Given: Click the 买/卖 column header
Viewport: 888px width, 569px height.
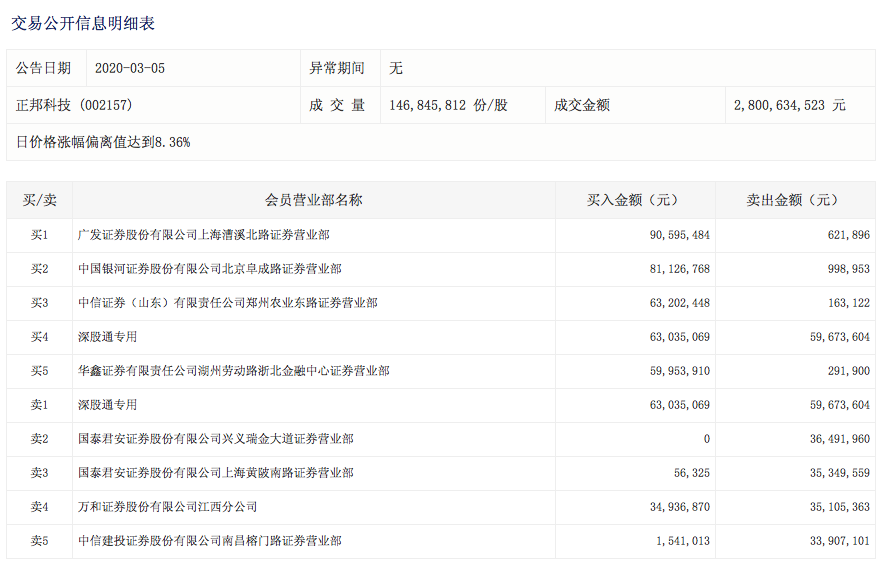Looking at the screenshot, I should [39, 200].
